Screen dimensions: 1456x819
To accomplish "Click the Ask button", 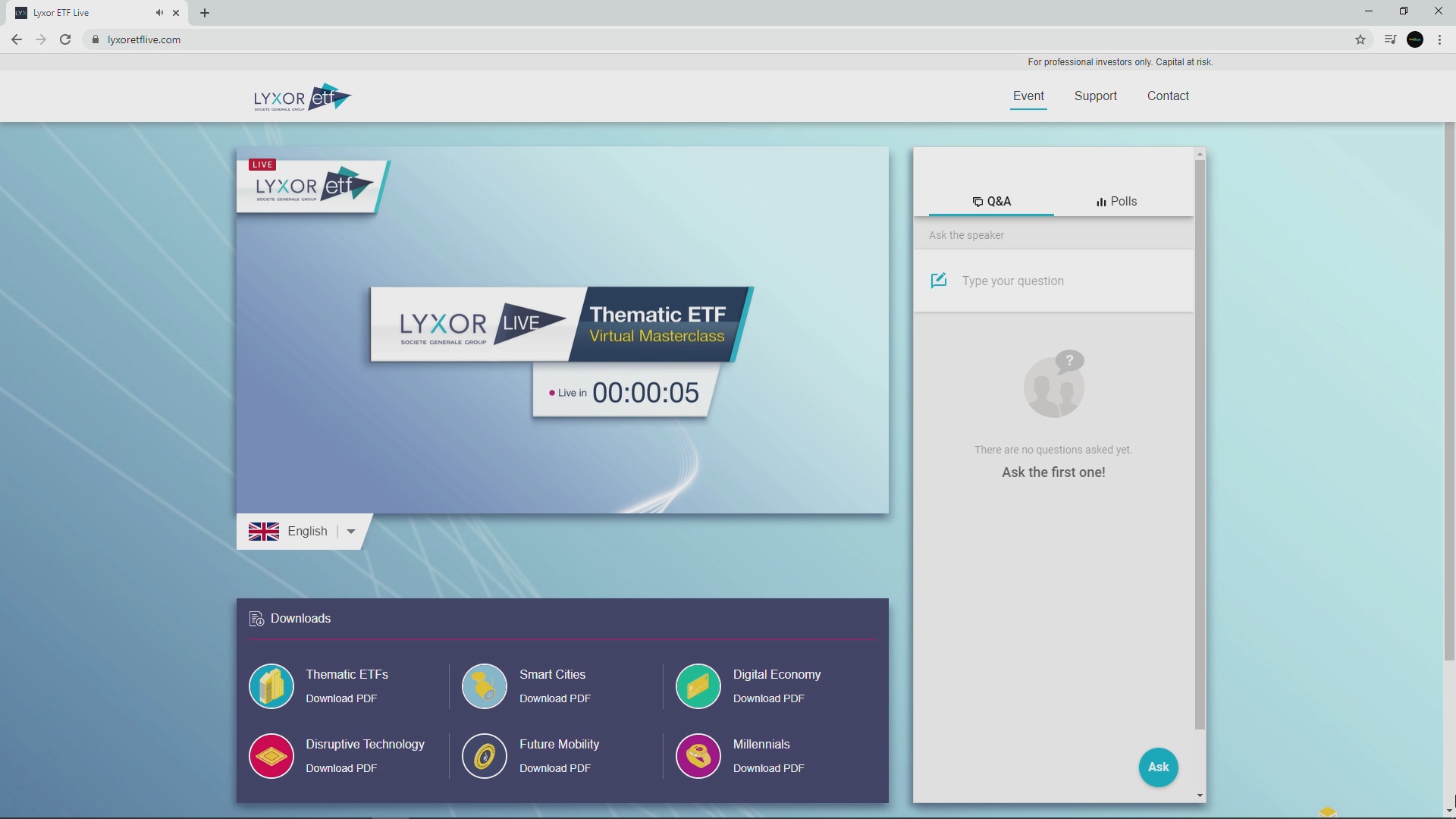I will pyautogui.click(x=1159, y=767).
